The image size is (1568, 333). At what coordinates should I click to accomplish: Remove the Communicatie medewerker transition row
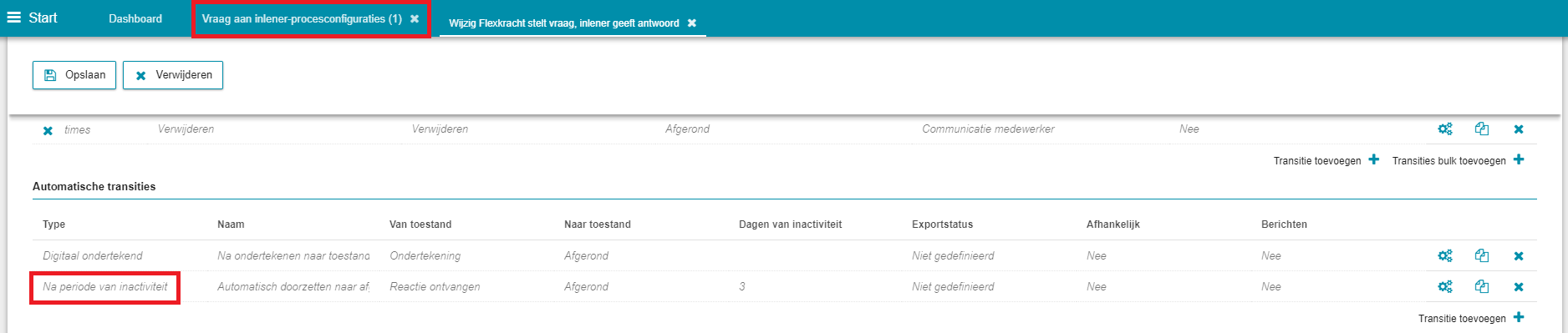click(x=1519, y=129)
